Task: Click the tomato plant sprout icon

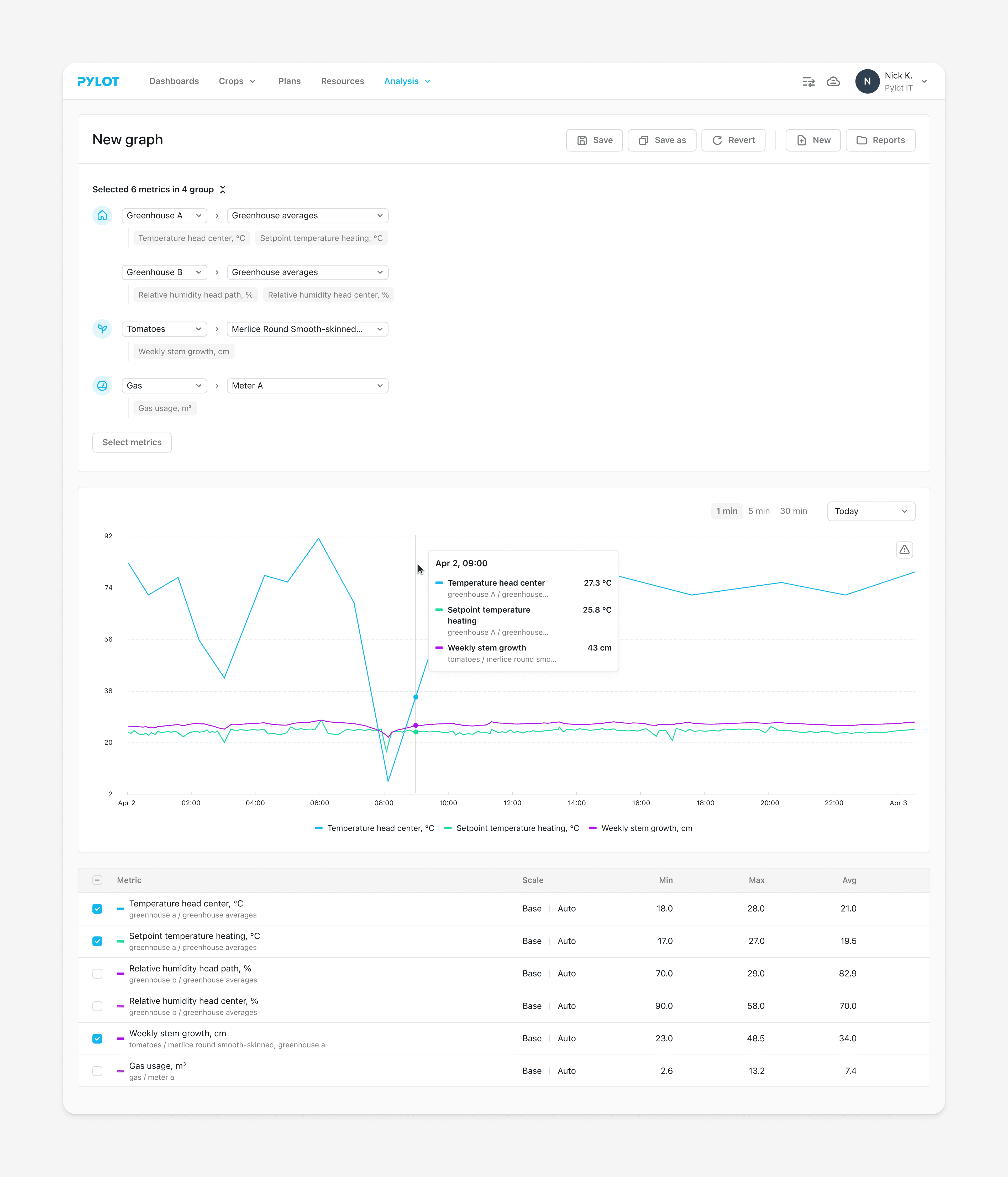Action: click(102, 329)
